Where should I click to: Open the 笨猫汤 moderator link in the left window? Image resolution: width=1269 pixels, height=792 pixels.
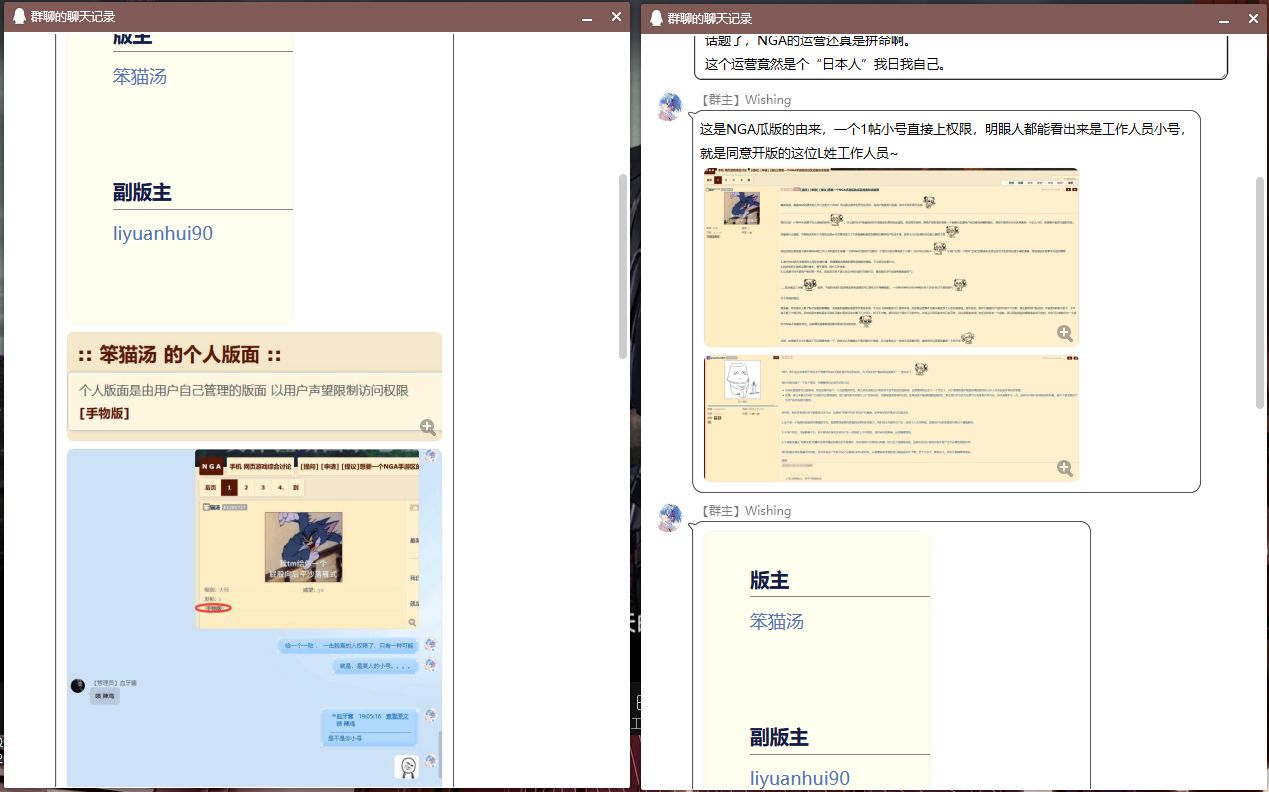pos(139,76)
